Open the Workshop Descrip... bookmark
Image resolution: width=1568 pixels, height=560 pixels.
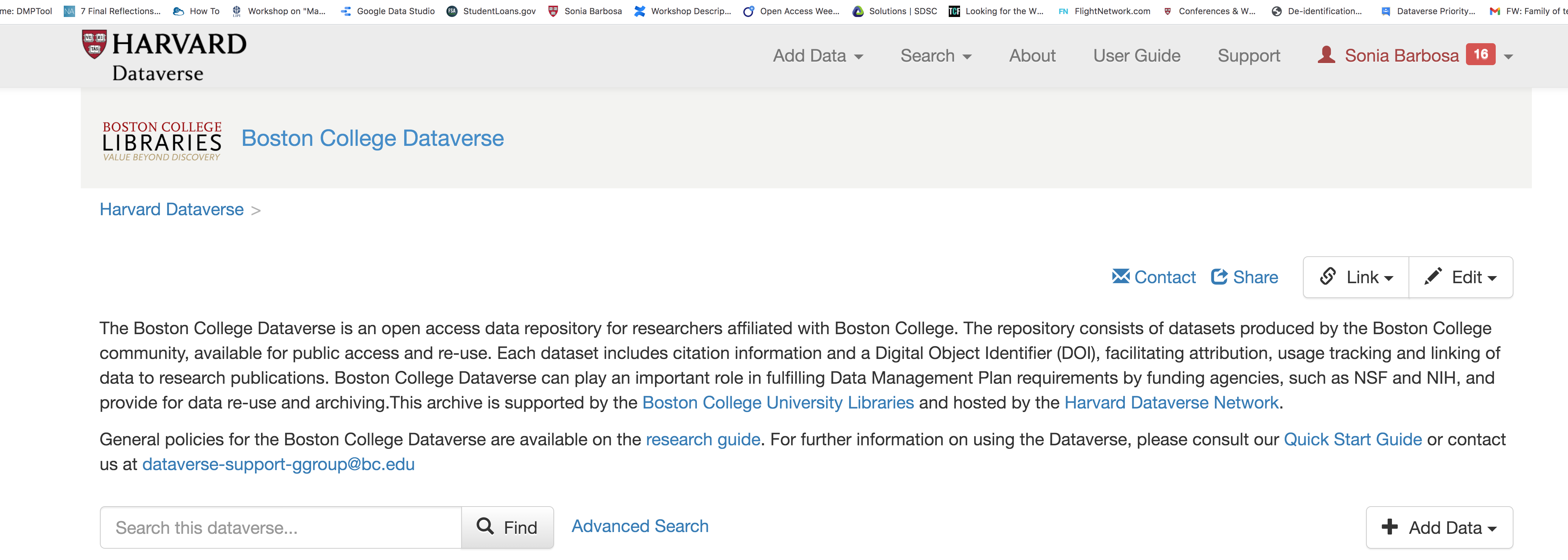tap(682, 11)
